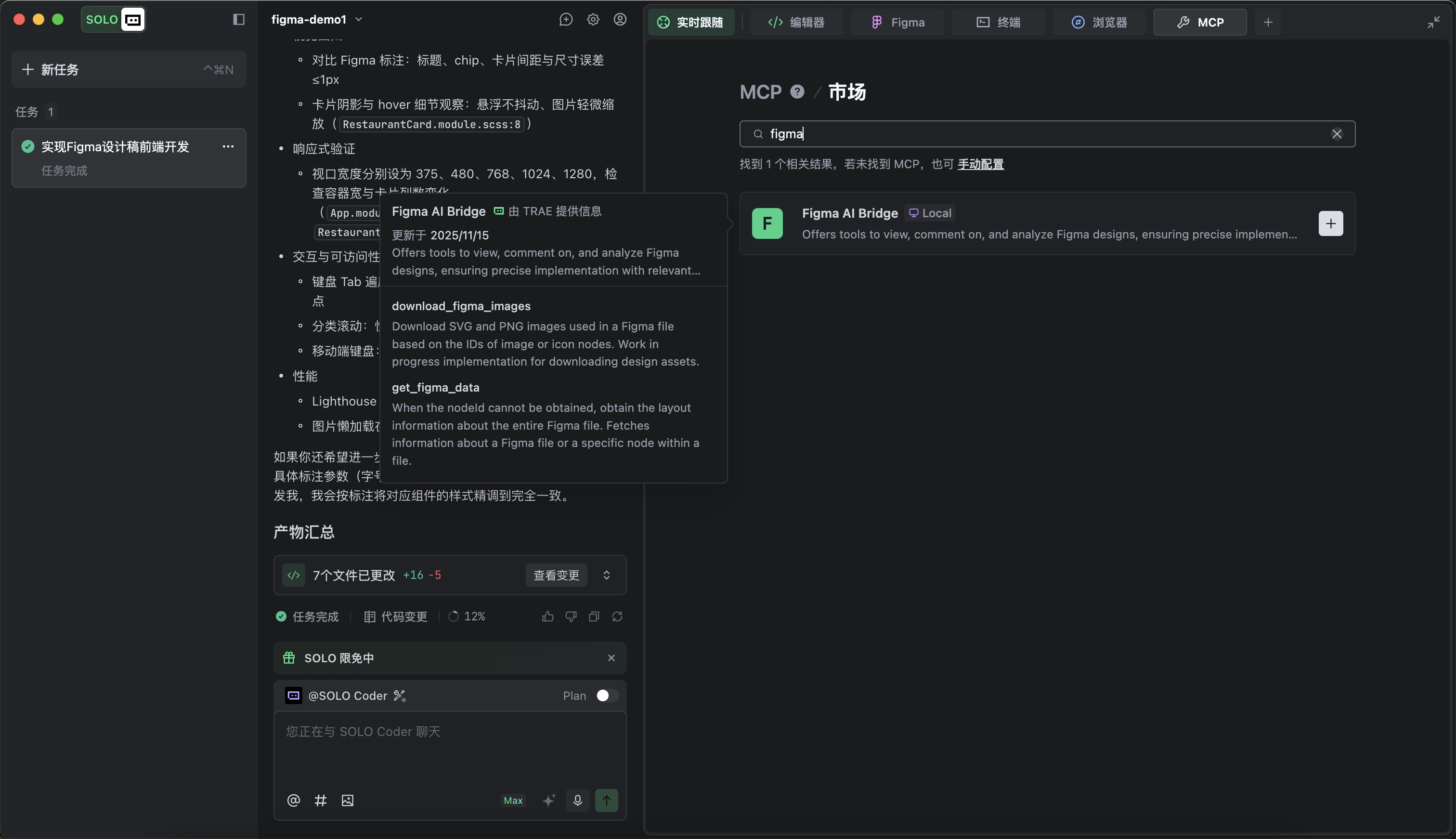Switch to the Figma tab
Image resolution: width=1456 pixels, height=839 pixels.
tap(897, 23)
